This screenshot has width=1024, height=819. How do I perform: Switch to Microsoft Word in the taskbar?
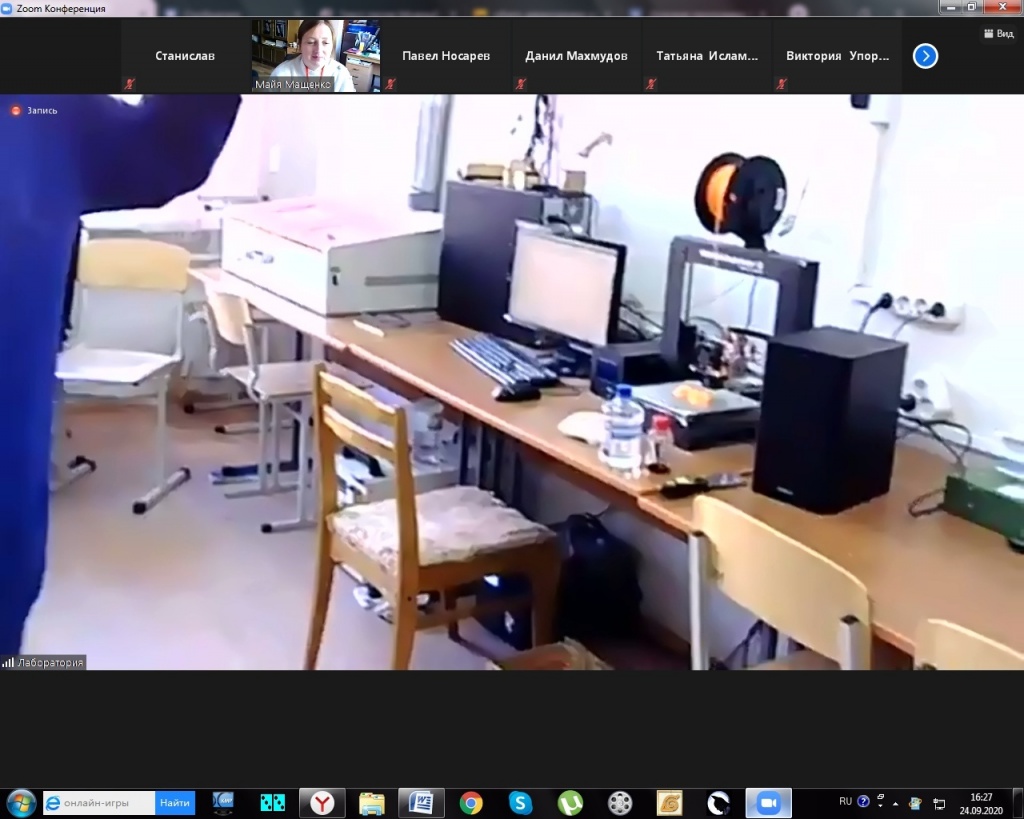[421, 802]
